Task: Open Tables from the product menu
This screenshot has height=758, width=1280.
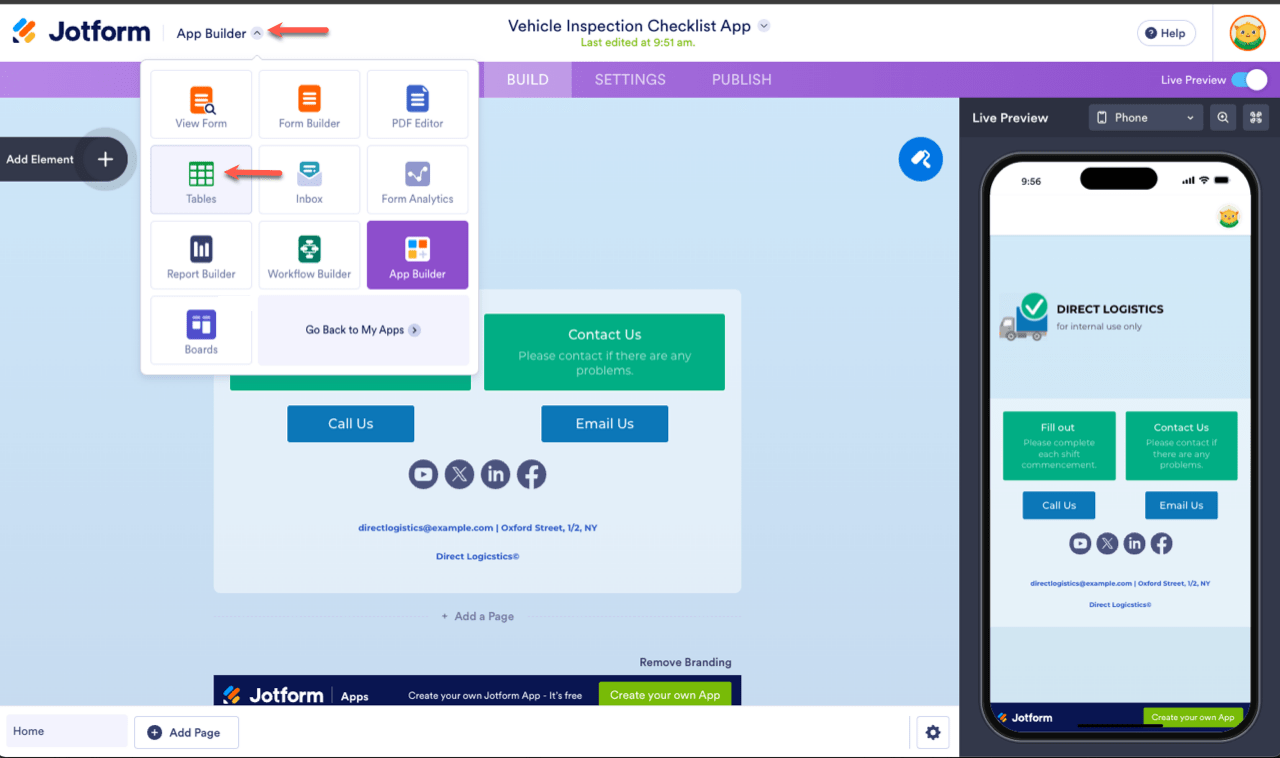Action: [201, 179]
